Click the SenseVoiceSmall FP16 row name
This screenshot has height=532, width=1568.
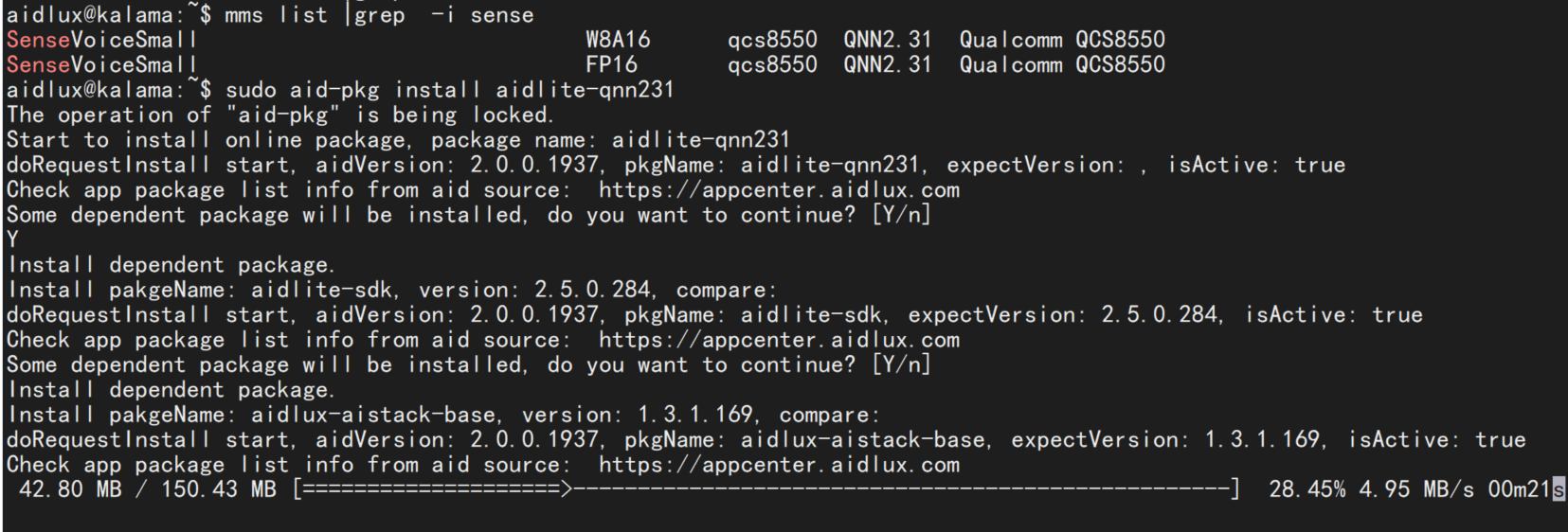pyautogui.click(x=102, y=64)
